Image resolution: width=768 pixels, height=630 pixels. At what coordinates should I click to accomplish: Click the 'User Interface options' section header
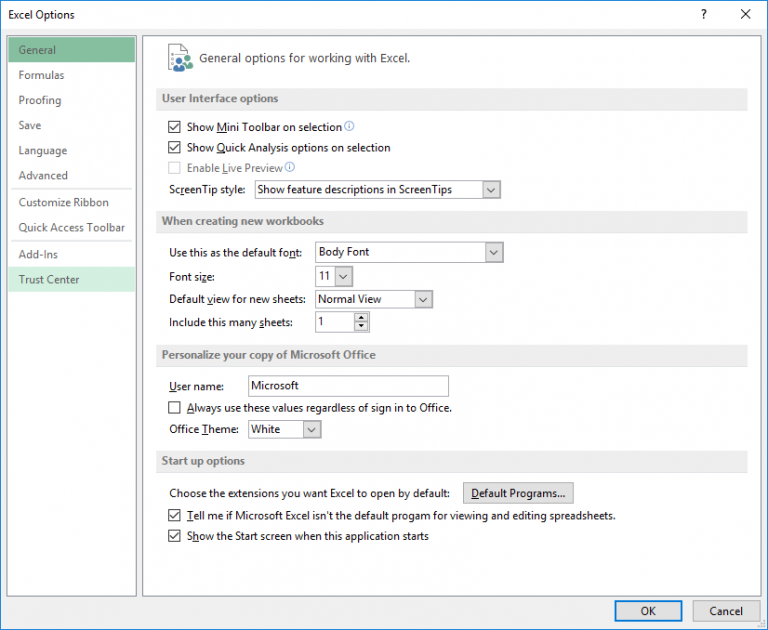click(x=220, y=98)
